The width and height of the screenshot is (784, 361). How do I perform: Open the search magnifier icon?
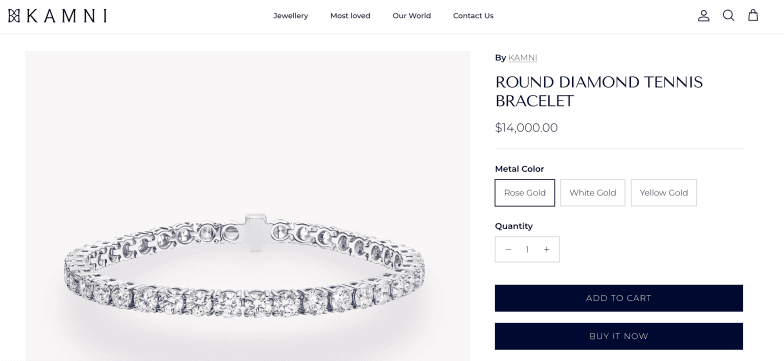click(x=728, y=16)
